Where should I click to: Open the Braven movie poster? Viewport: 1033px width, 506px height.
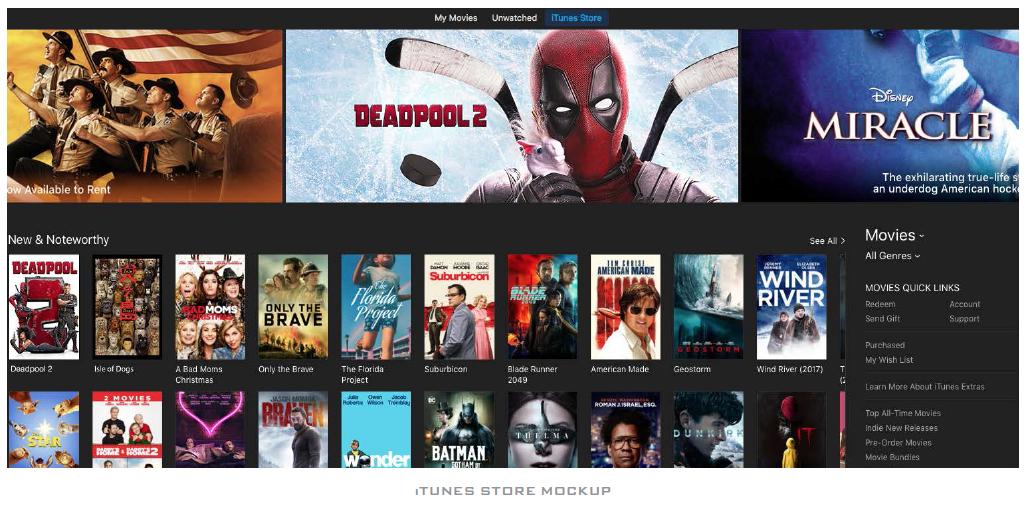click(x=293, y=430)
